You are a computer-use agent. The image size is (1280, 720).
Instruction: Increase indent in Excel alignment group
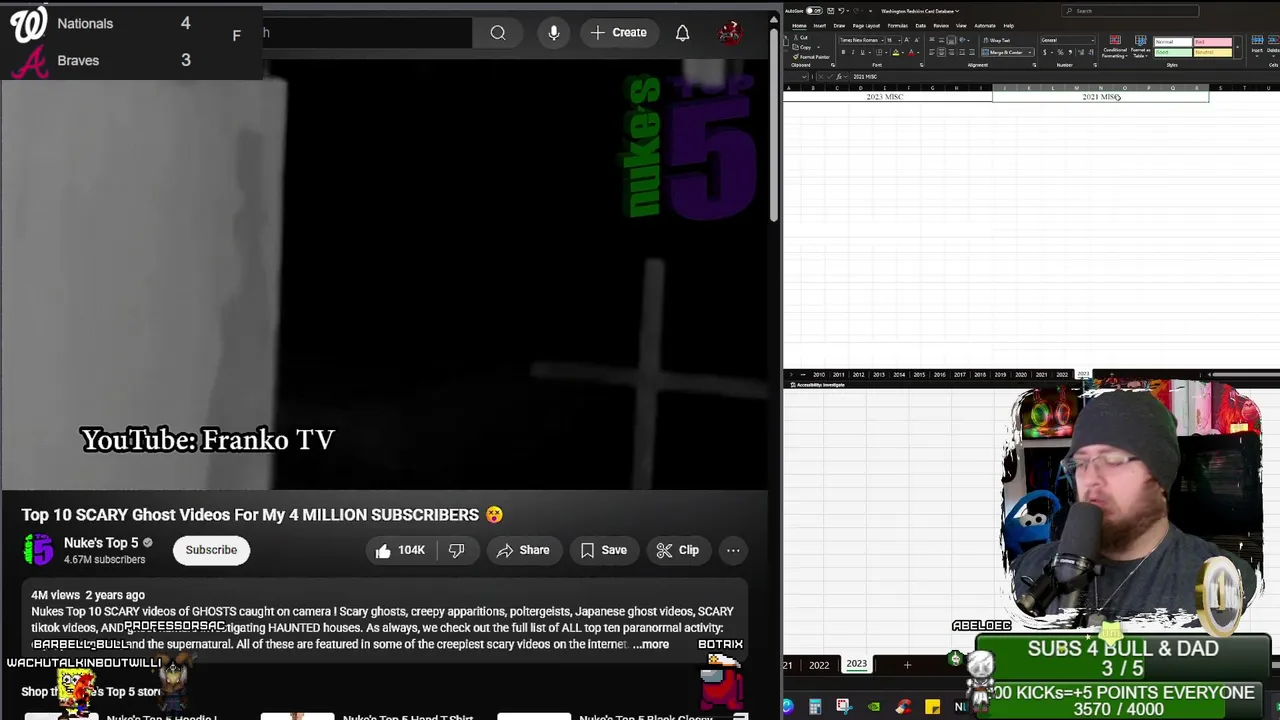(972, 52)
